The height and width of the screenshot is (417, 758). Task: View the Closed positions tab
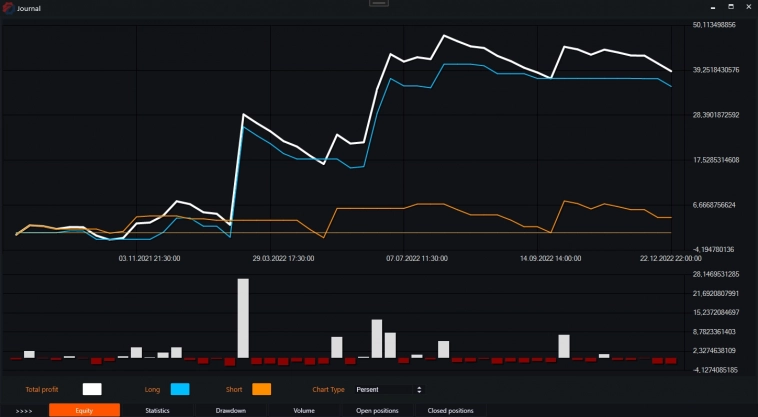[x=450, y=410]
